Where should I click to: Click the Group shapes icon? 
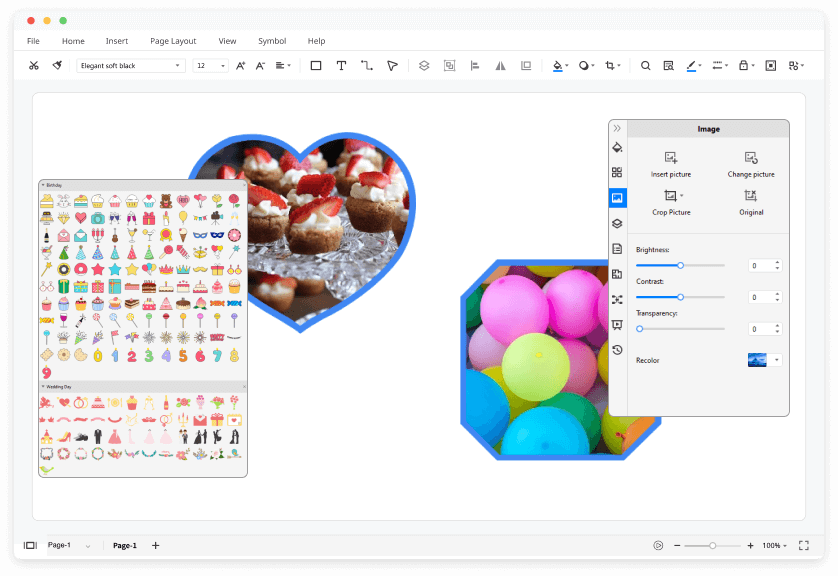click(x=449, y=66)
